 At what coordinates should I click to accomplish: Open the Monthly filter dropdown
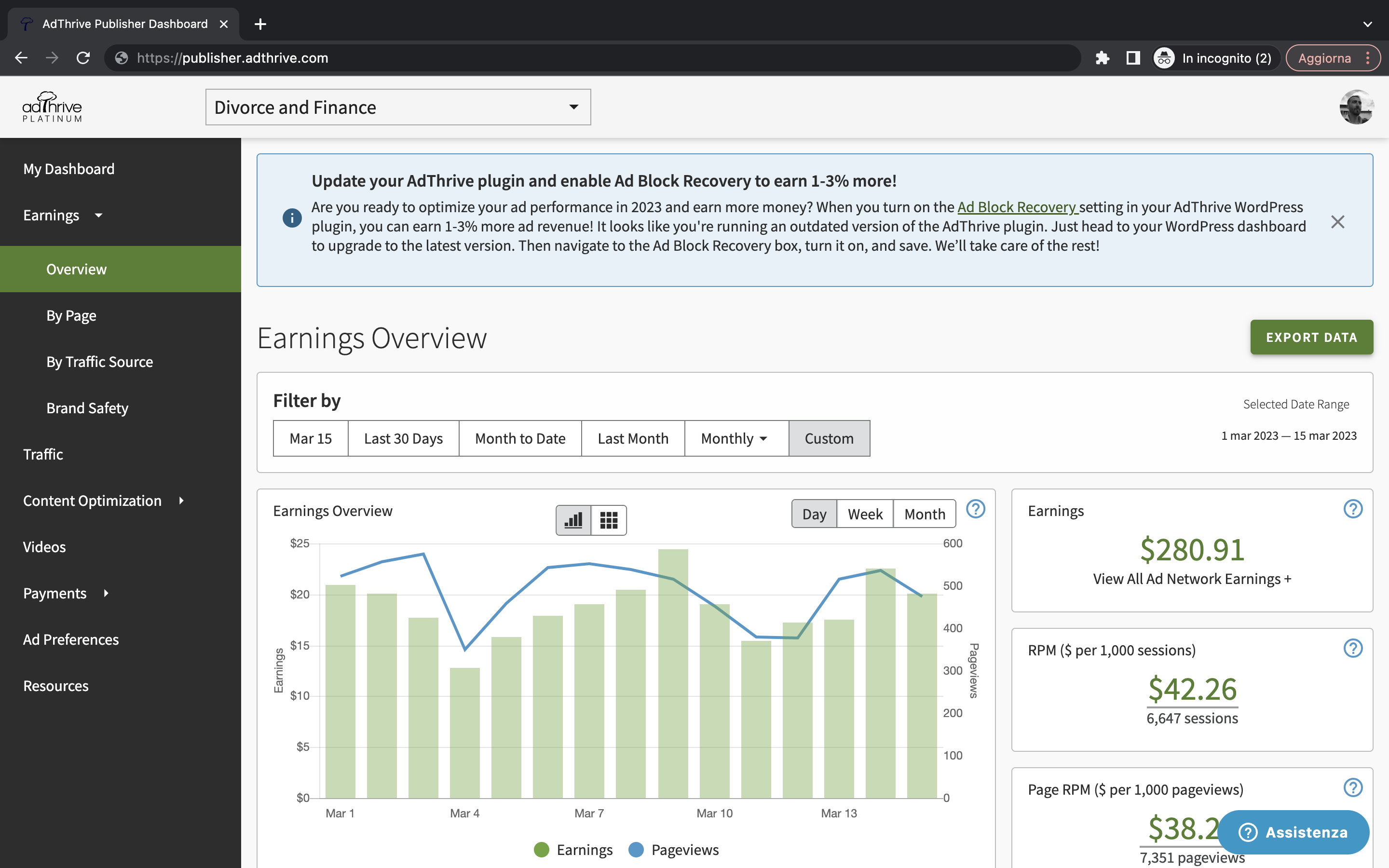pos(736,439)
